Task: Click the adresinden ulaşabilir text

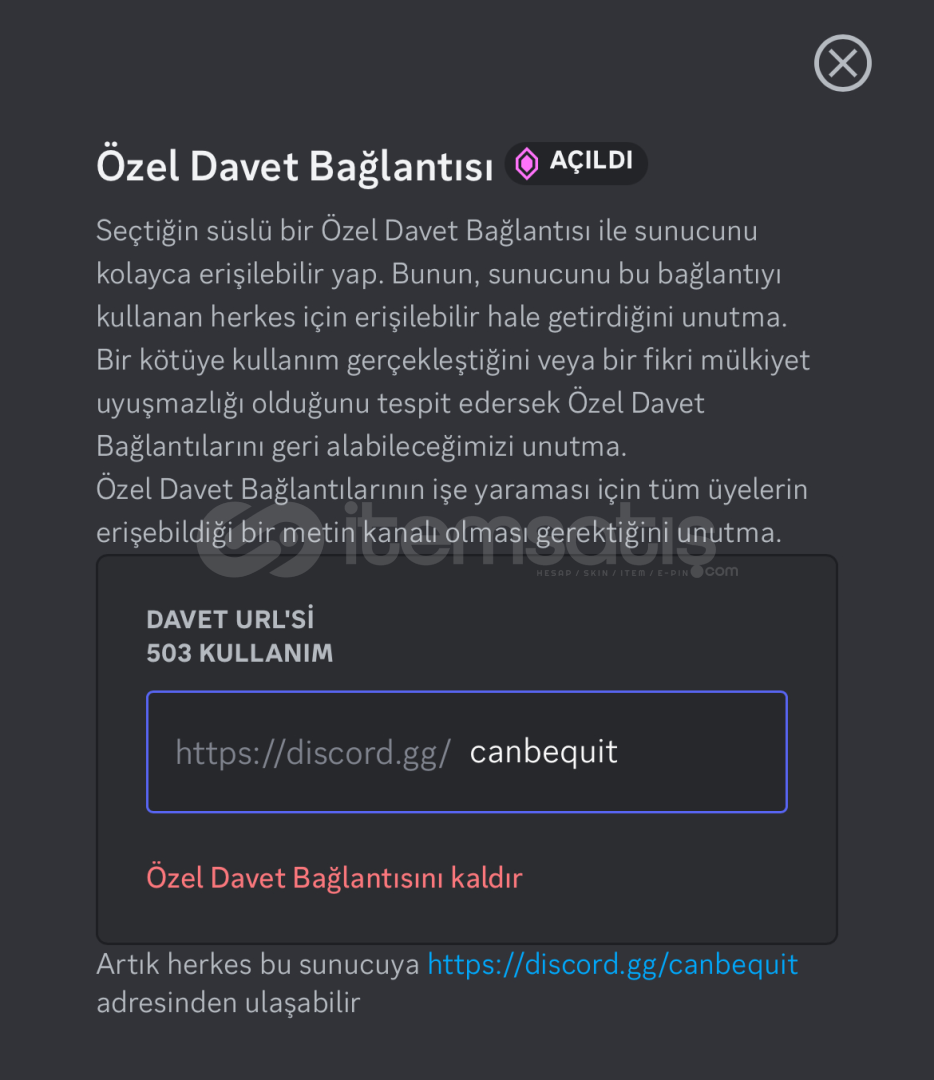Action: 228,1003
